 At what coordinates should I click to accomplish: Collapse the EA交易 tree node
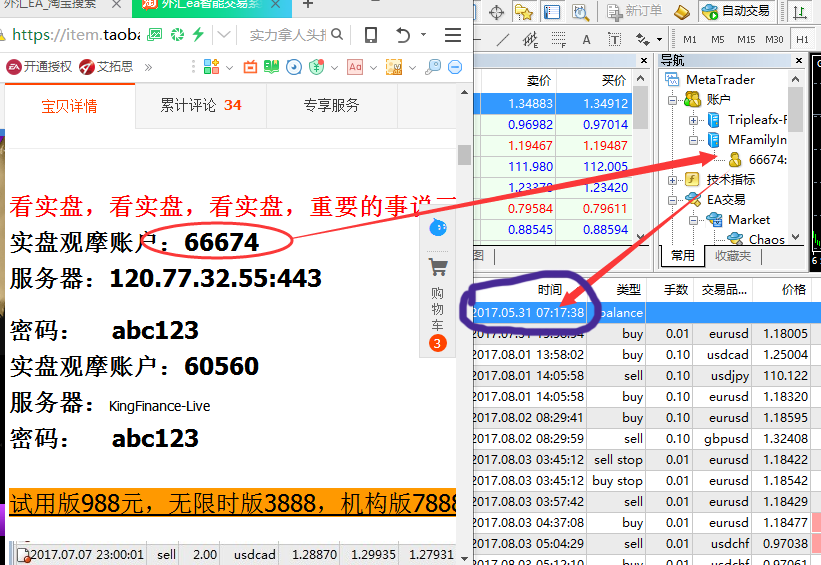point(672,200)
